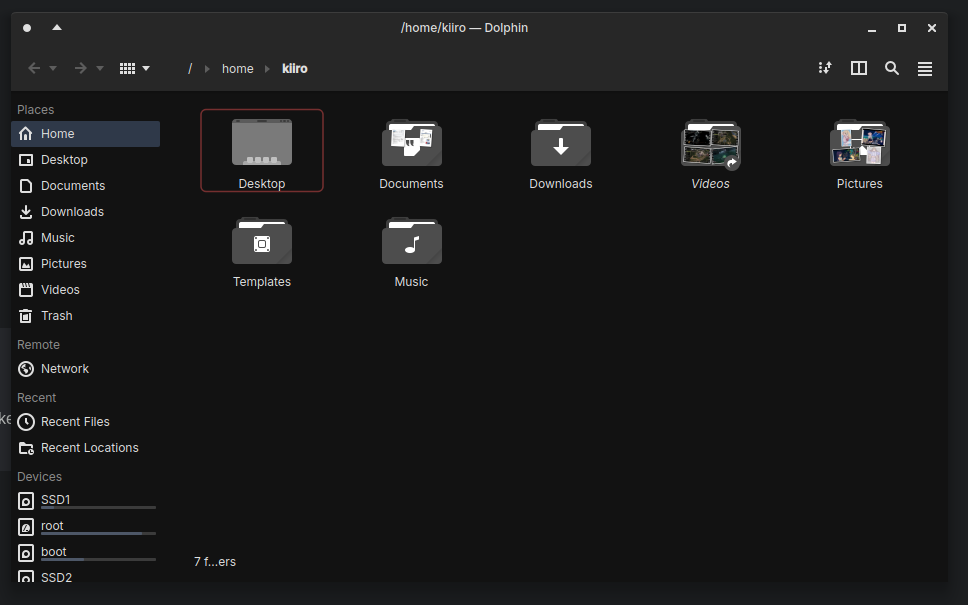
Task: Select the Templates folder icon
Action: (262, 241)
